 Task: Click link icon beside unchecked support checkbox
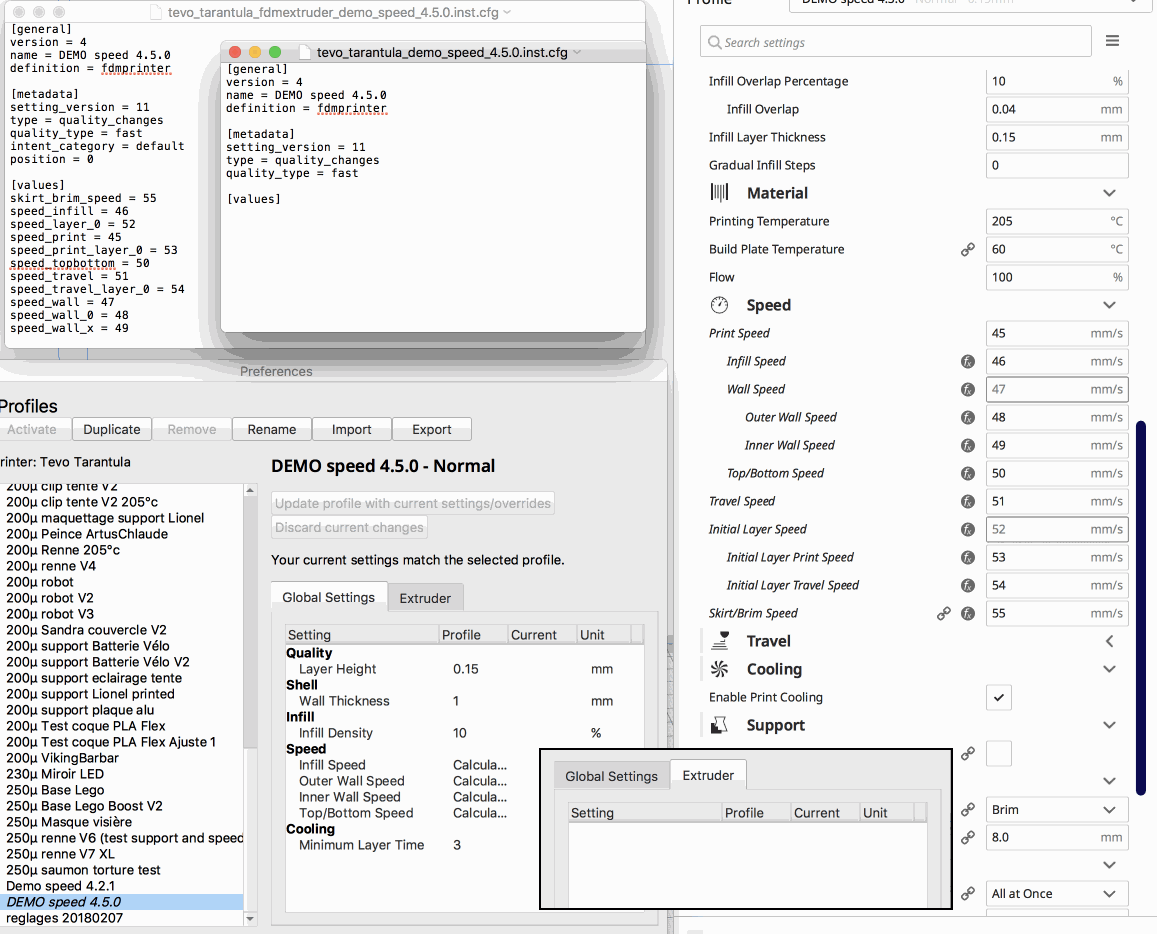pyautogui.click(x=967, y=754)
